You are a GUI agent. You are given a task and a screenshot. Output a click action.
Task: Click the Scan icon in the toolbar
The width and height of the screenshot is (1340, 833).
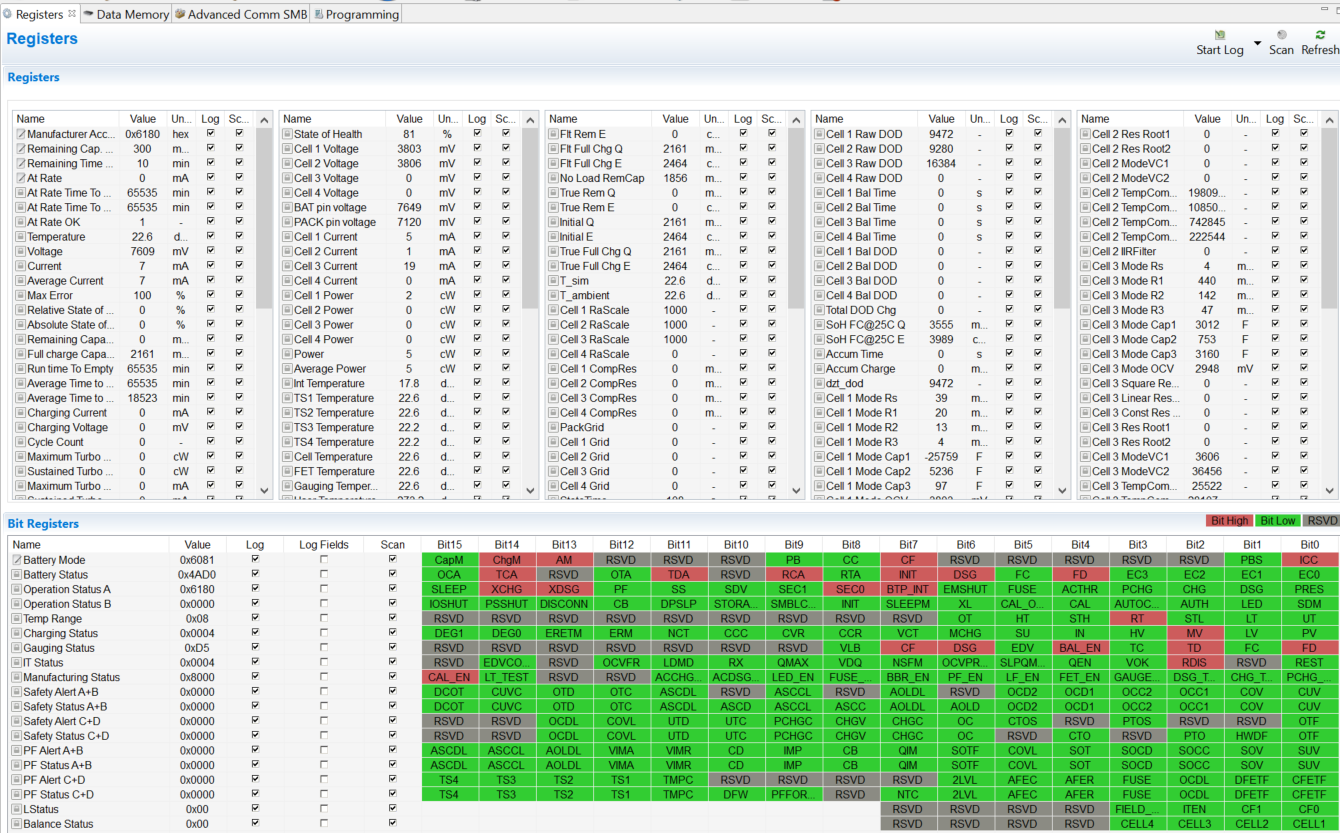[x=1281, y=35]
